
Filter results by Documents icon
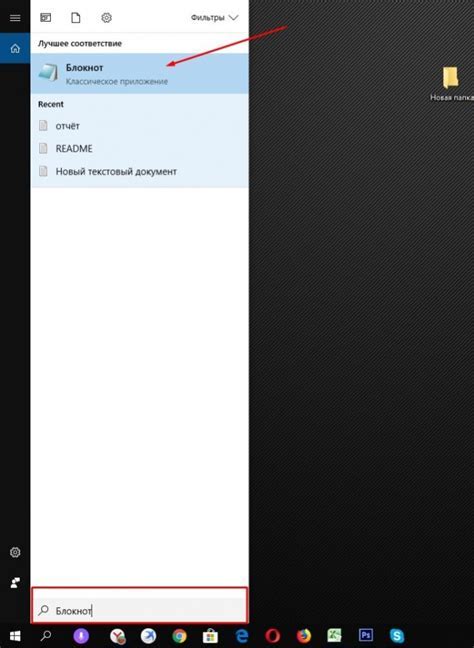(76, 18)
